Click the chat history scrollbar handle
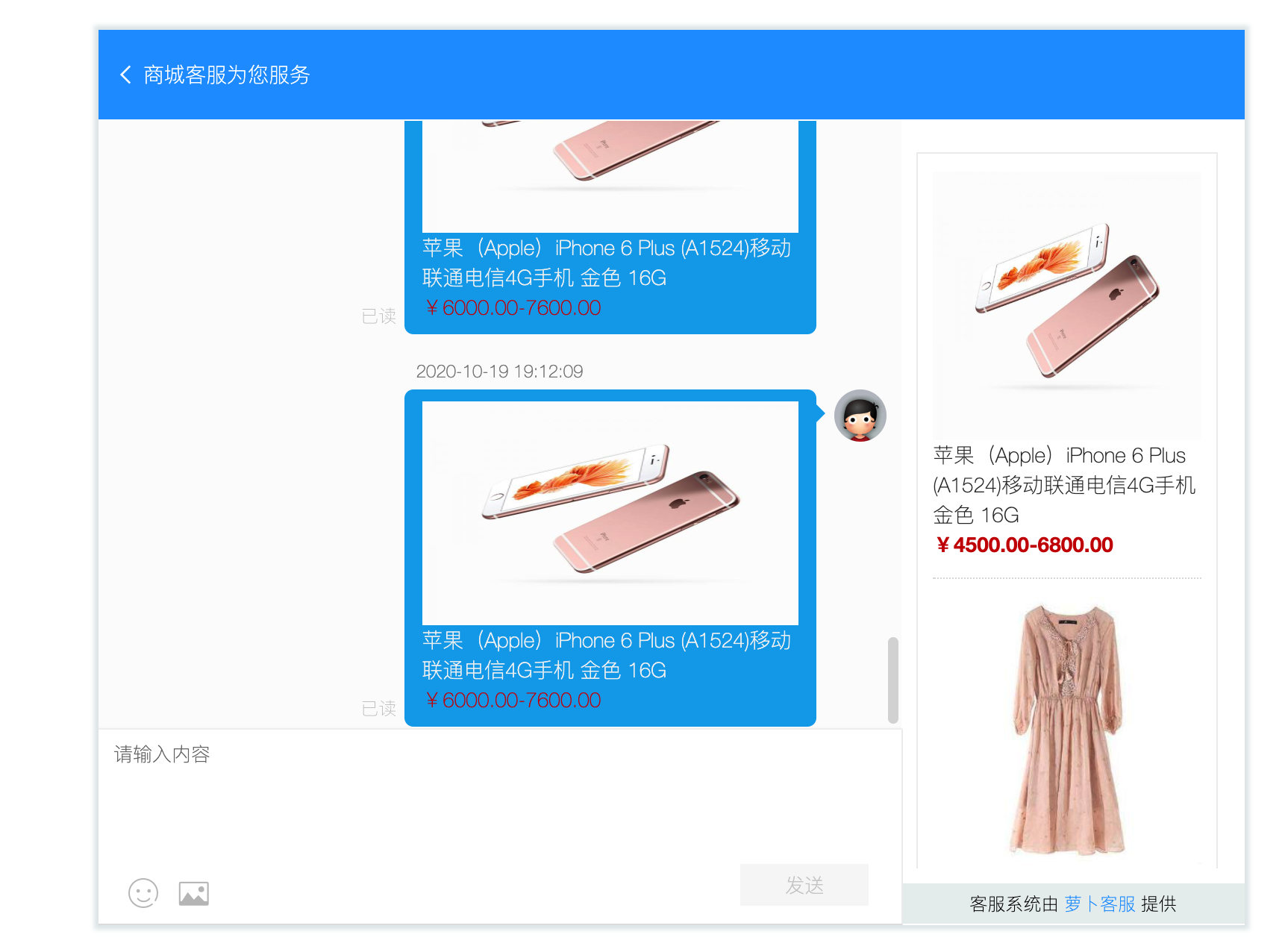This screenshot has width=1285, height=952. click(x=893, y=680)
